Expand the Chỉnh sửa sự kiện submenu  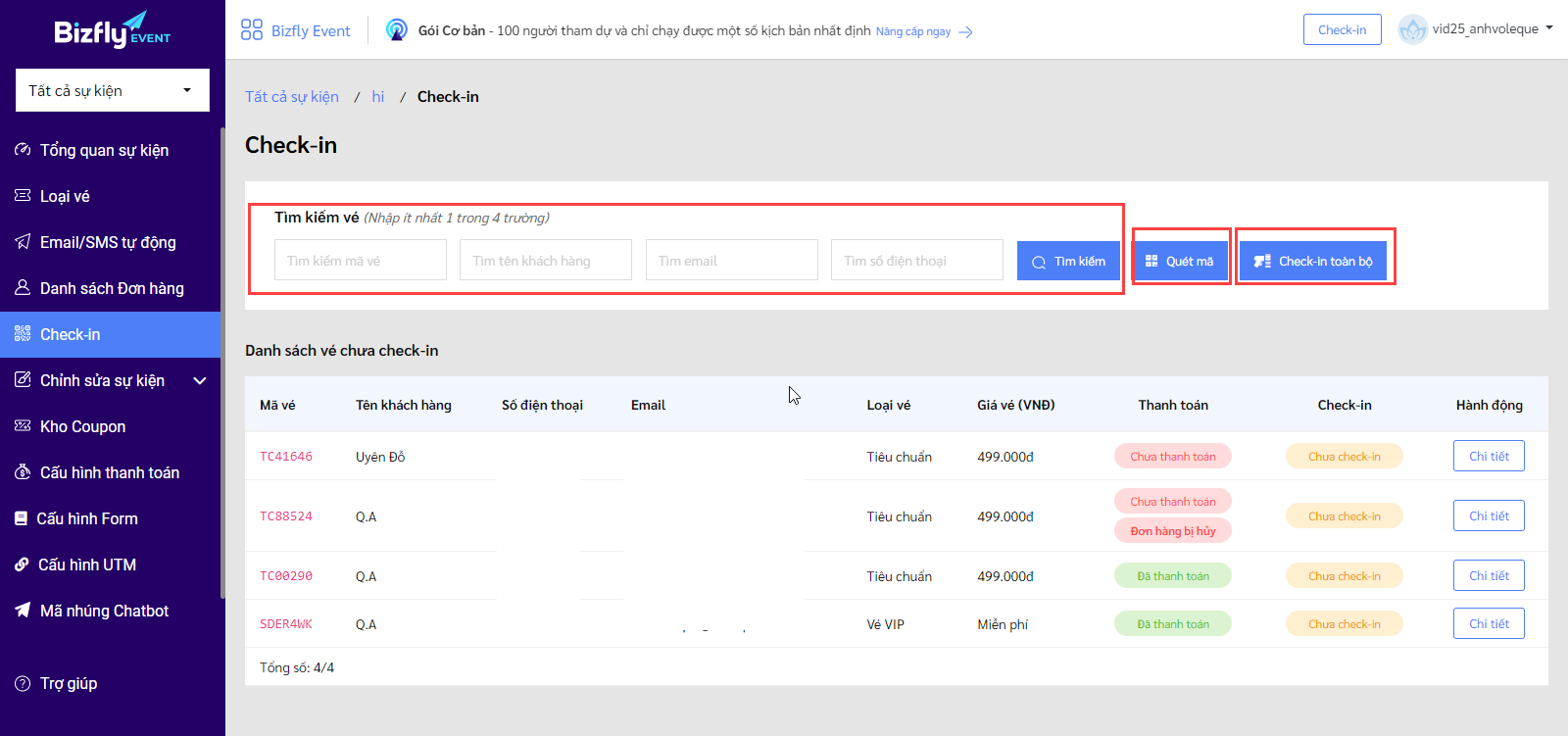tap(200, 380)
